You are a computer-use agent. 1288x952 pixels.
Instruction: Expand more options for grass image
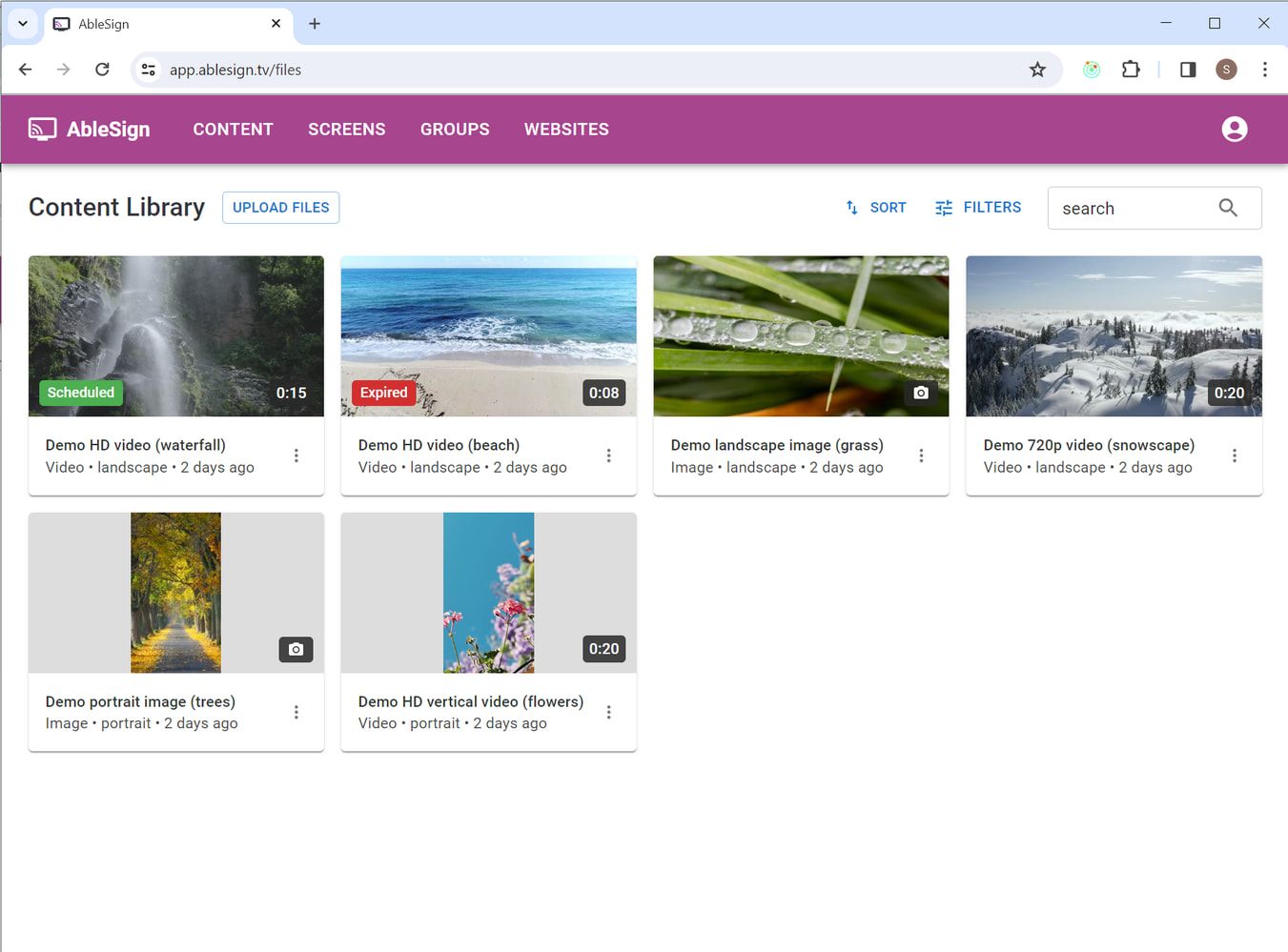pyautogui.click(x=921, y=456)
